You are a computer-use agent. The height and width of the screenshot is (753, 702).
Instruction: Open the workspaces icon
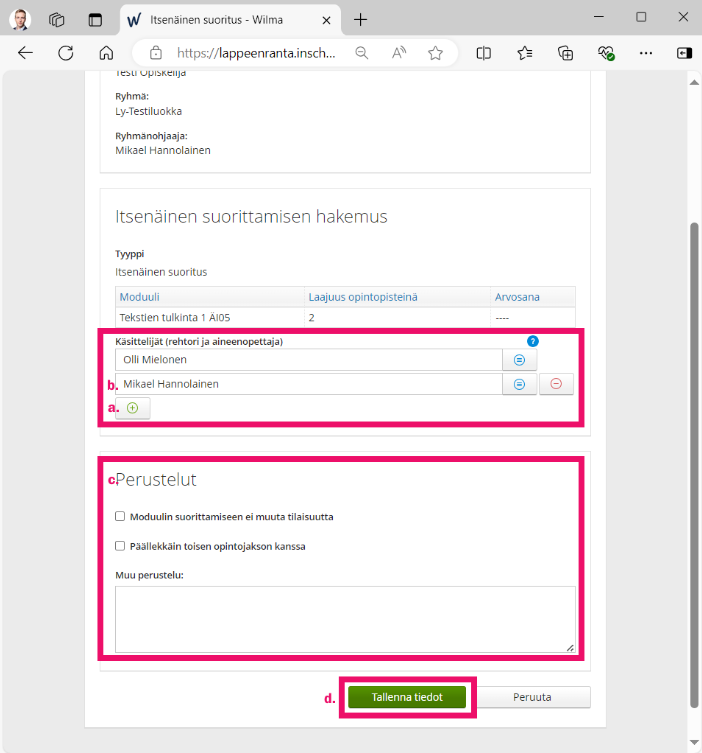[57, 20]
